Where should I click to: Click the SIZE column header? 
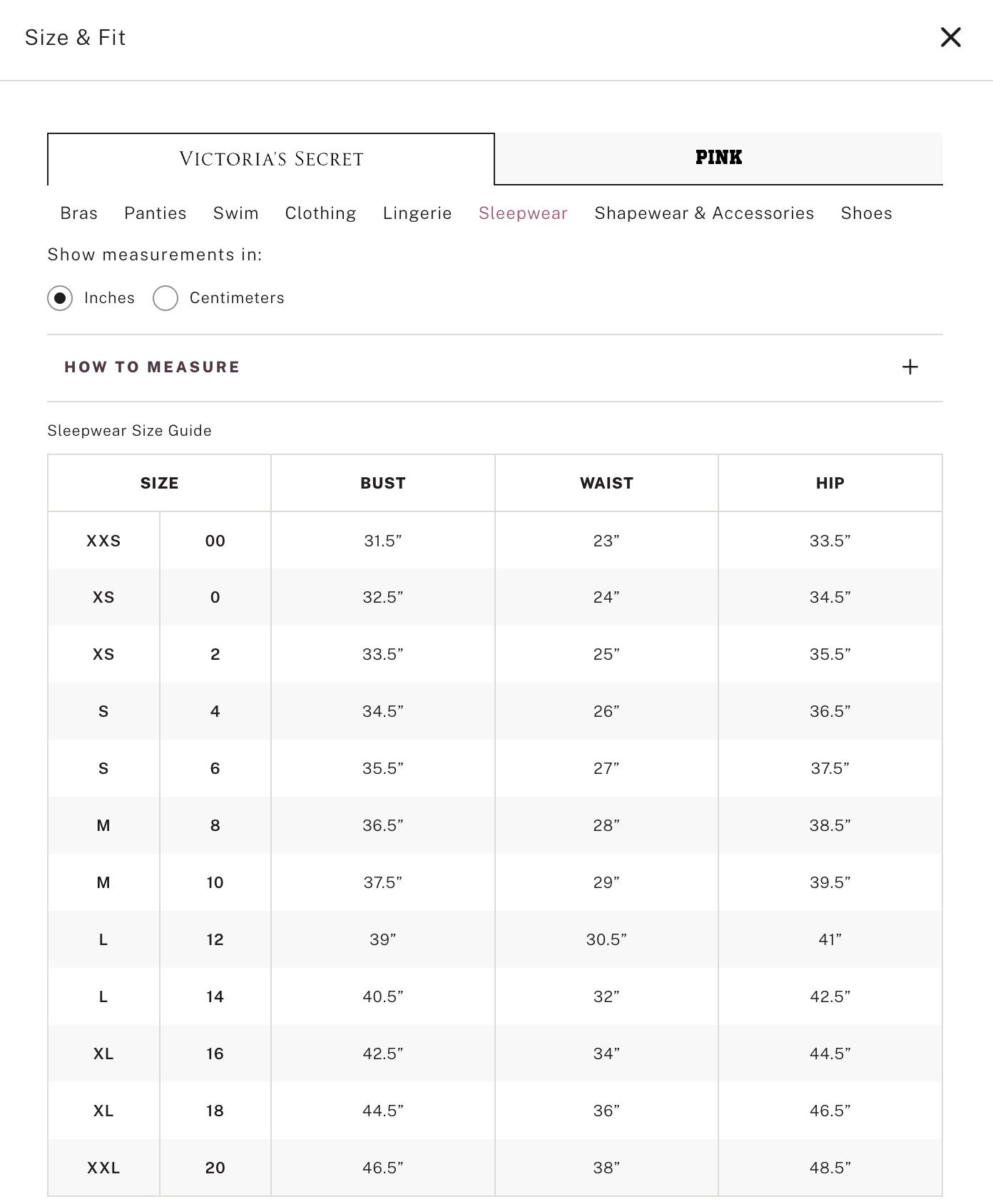coord(159,483)
